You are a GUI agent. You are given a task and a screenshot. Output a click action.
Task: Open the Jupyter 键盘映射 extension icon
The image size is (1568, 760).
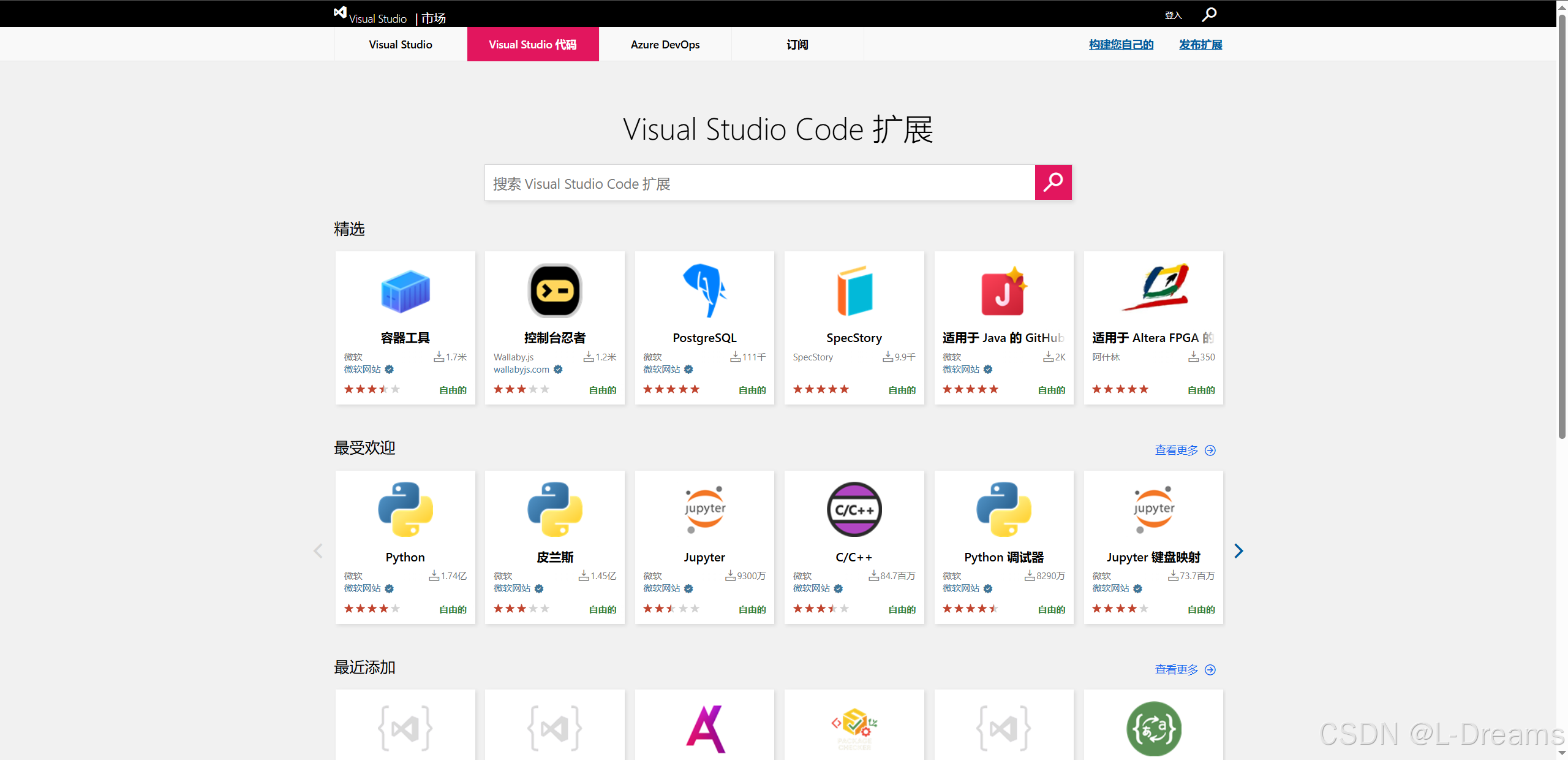(x=1153, y=510)
